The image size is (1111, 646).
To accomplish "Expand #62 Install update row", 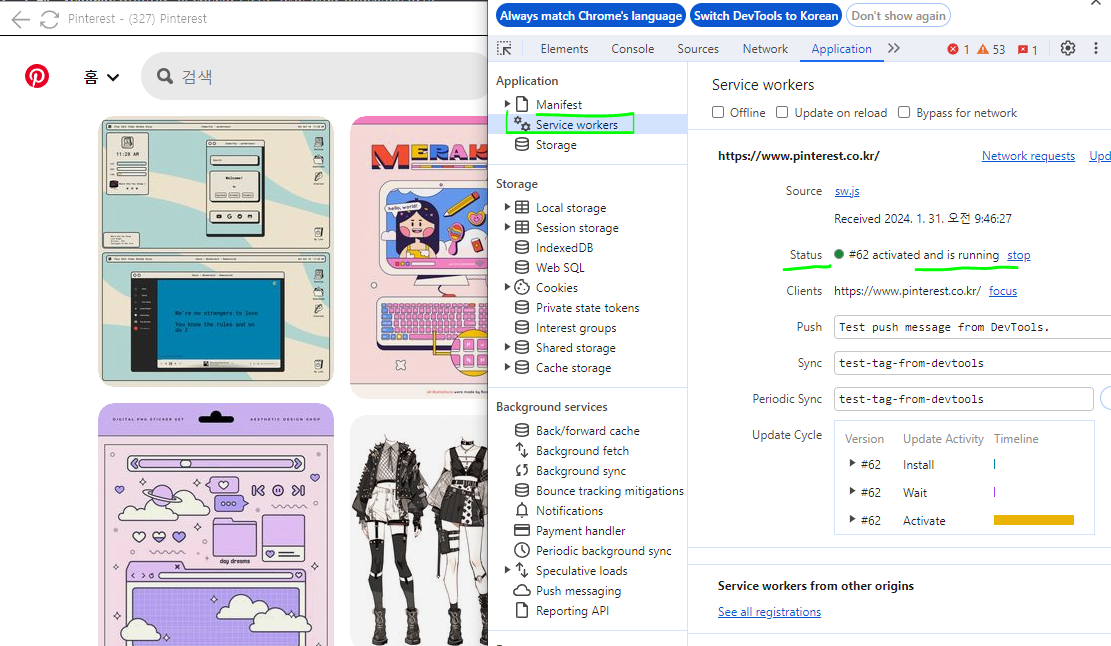I will [852, 463].
